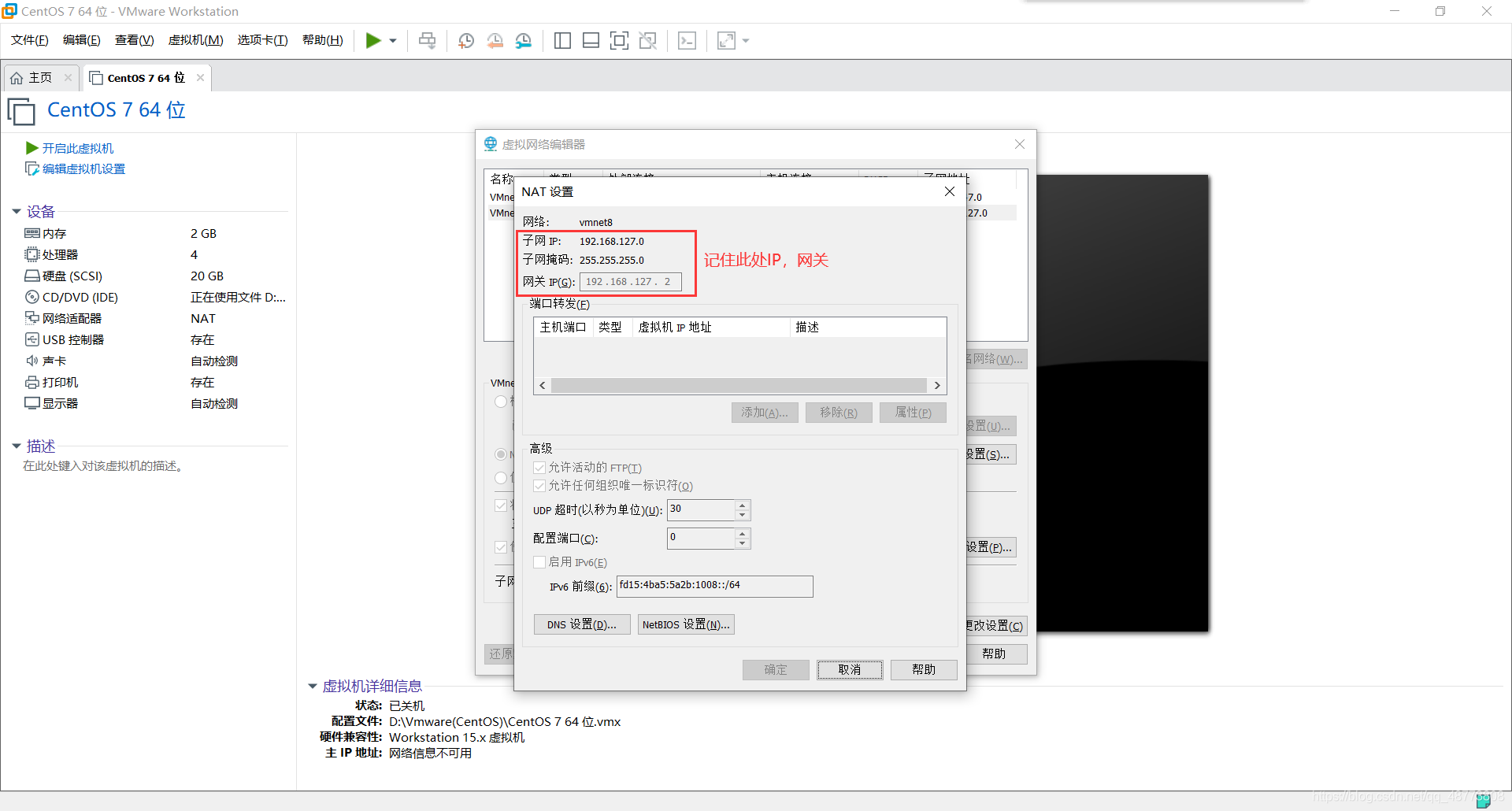This screenshot has height=811, width=1512.
Task: Toggle 允许任何组织唯一标识符 checkbox
Action: [539, 486]
